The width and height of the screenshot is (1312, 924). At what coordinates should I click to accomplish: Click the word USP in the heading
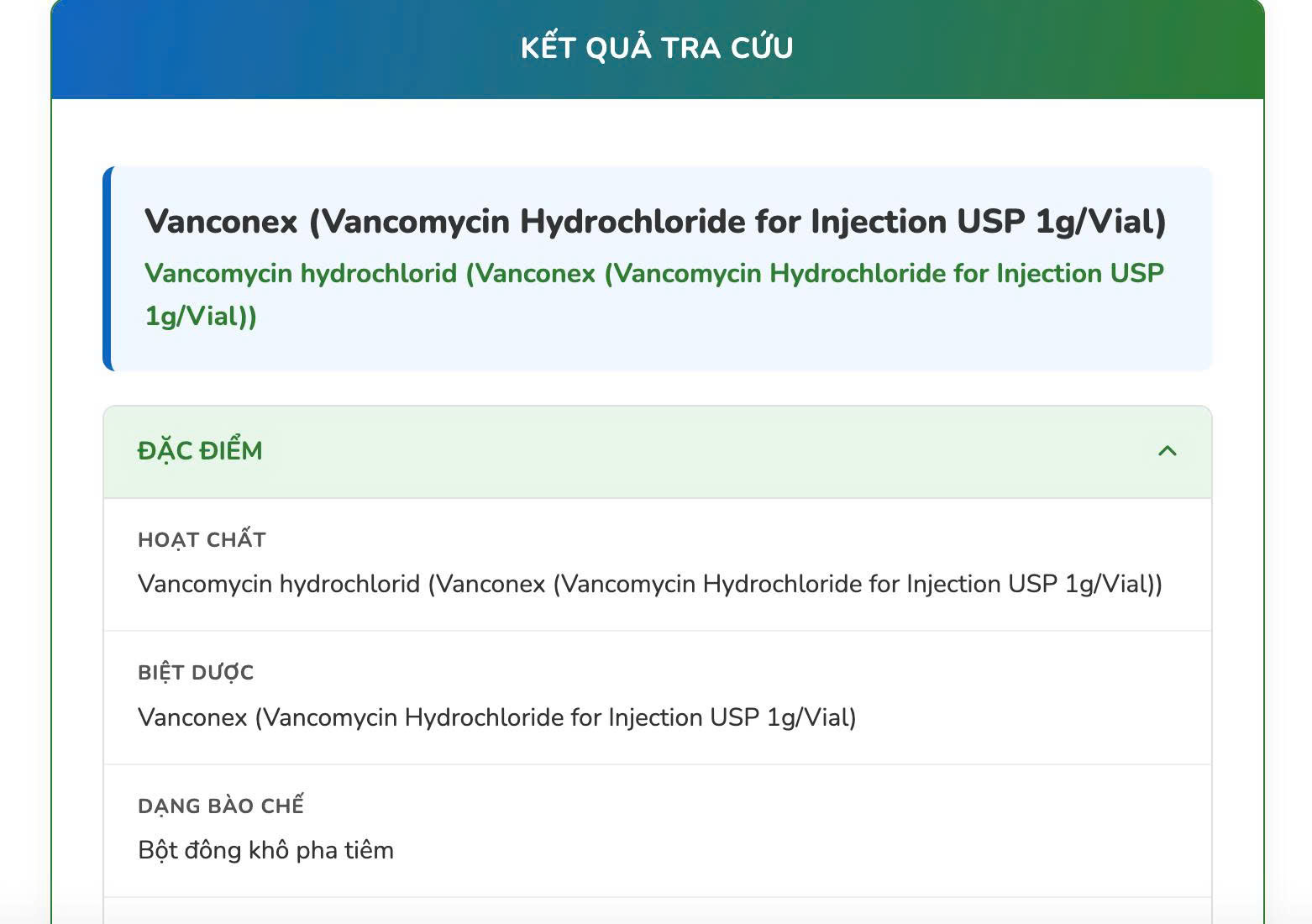click(989, 222)
